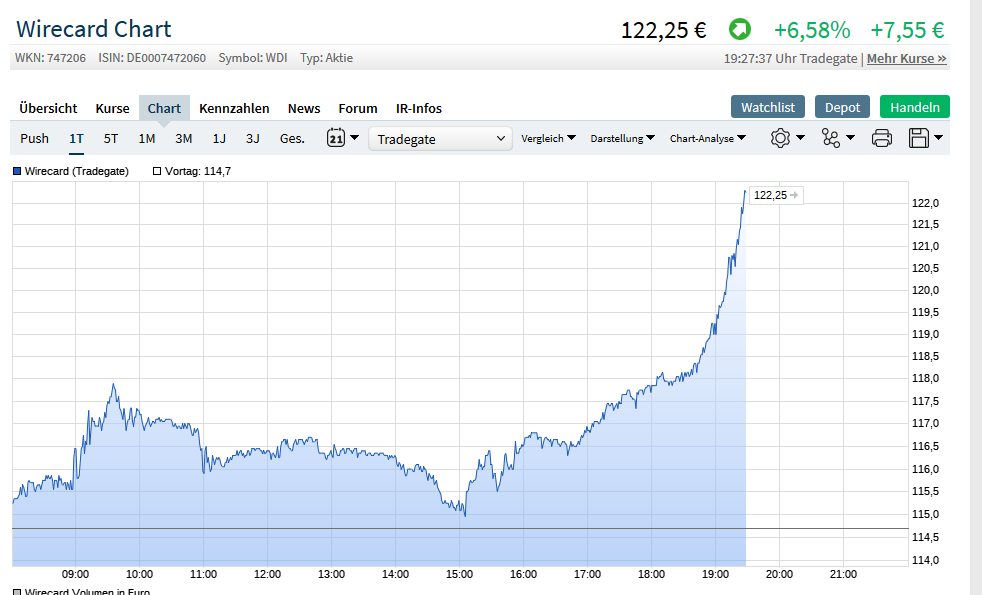Open dropdown arrow beside the save icon
The width and height of the screenshot is (982, 595).
pos(938,138)
